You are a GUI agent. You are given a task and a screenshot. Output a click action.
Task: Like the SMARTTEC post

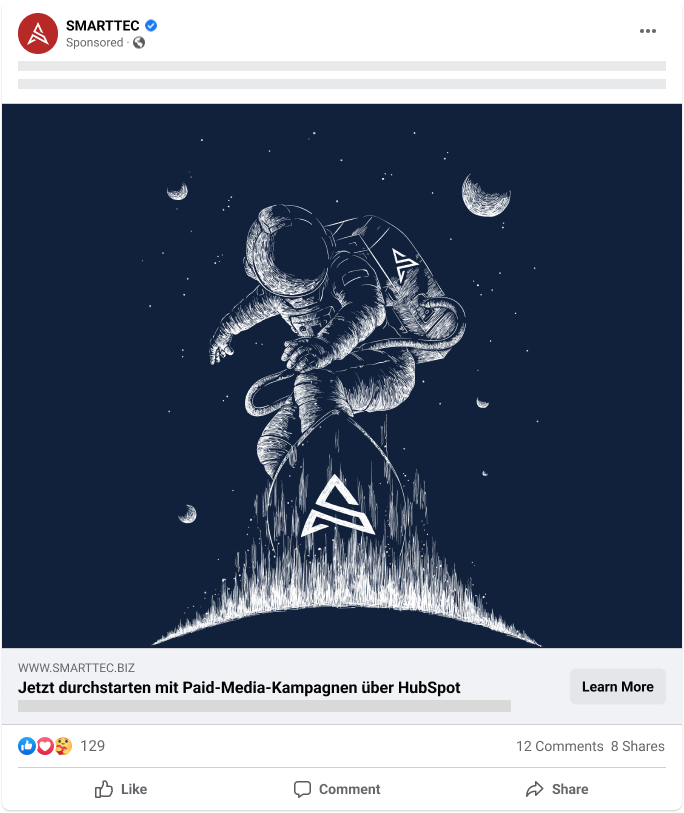121,789
